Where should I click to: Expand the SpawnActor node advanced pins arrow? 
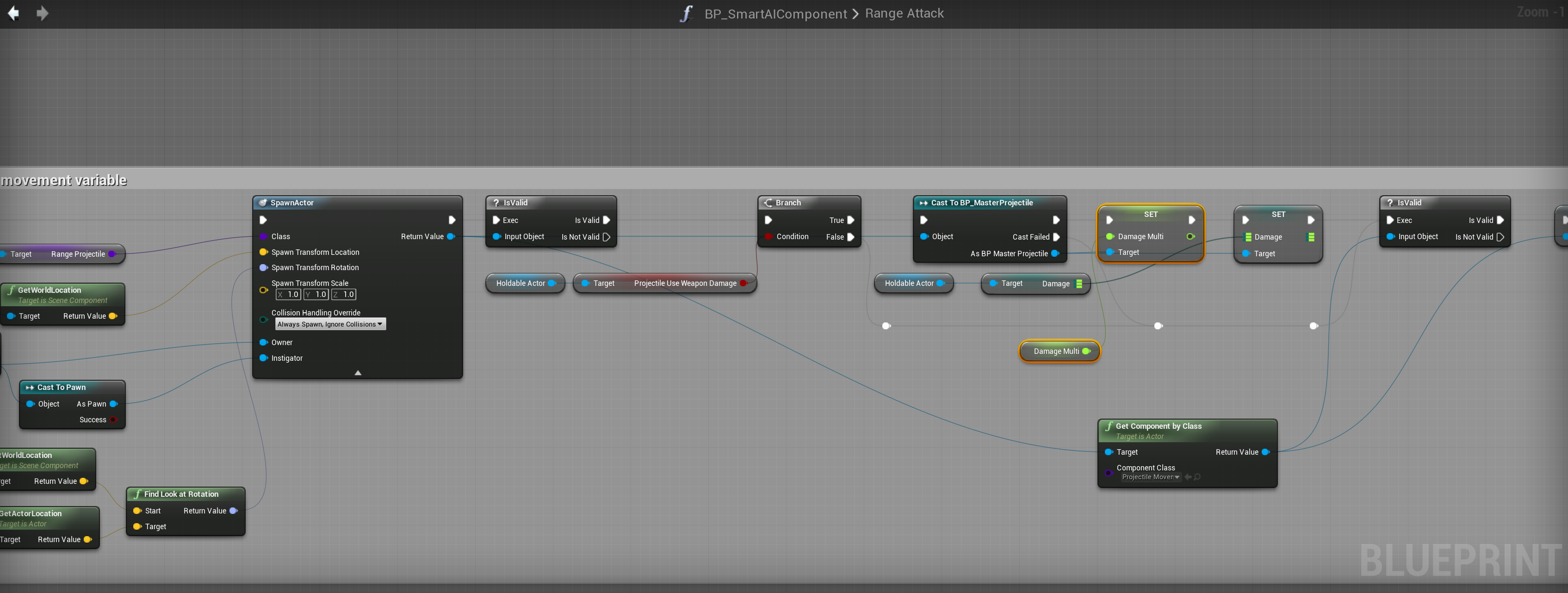358,372
